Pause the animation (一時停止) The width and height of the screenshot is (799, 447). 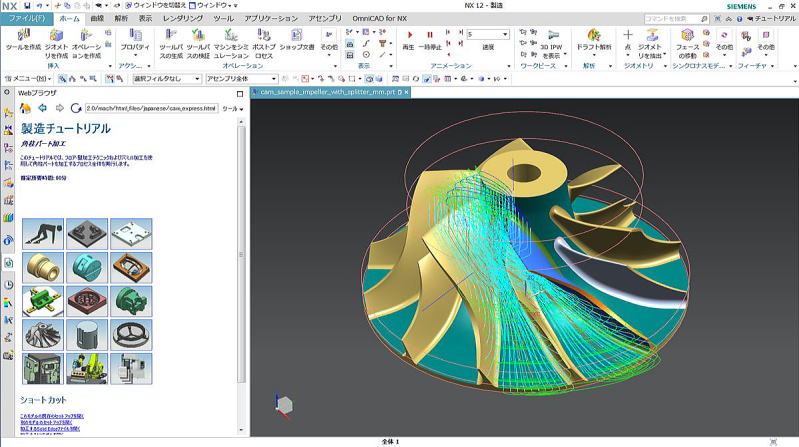430,35
